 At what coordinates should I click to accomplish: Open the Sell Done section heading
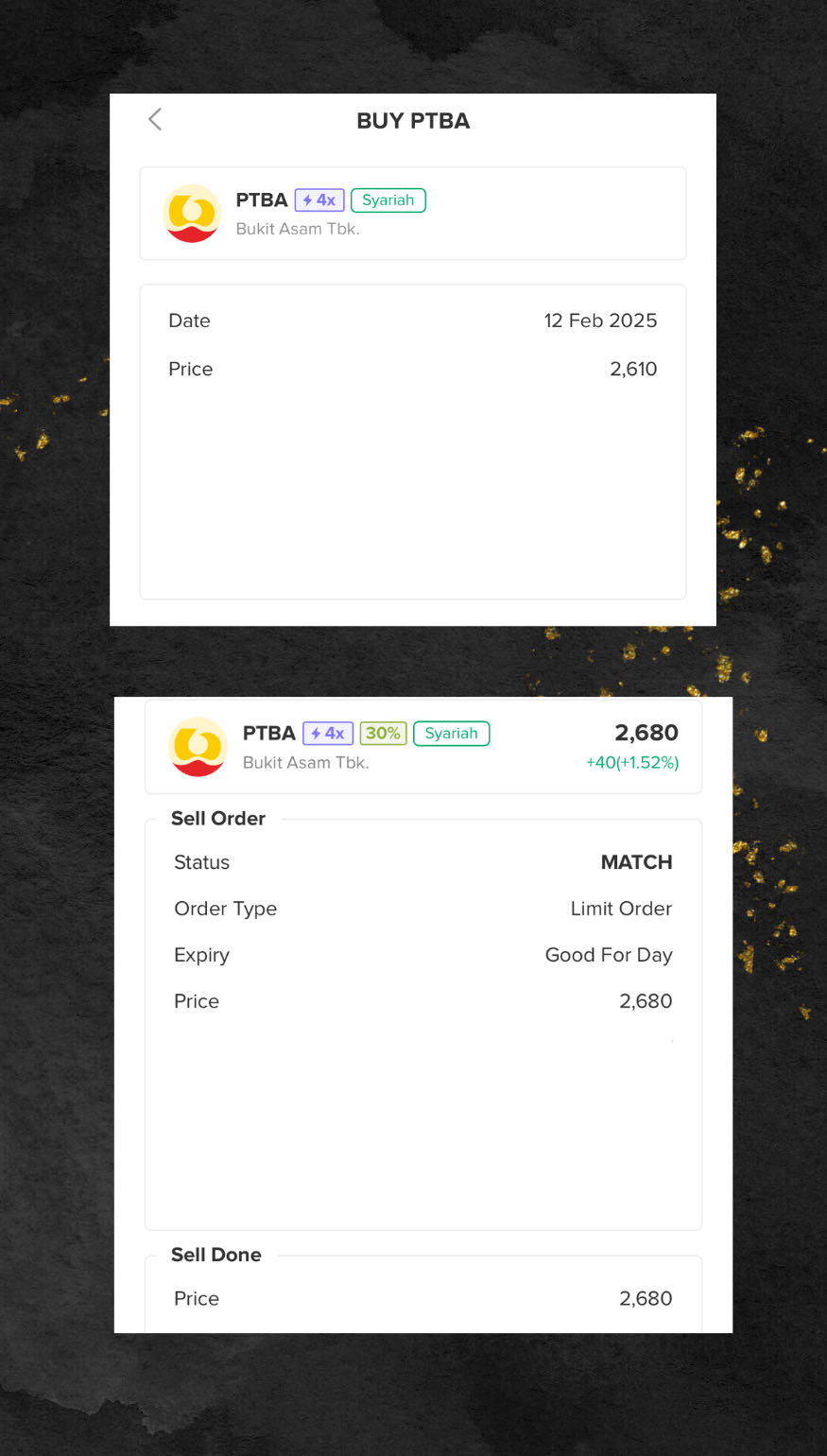pyautogui.click(x=216, y=1255)
